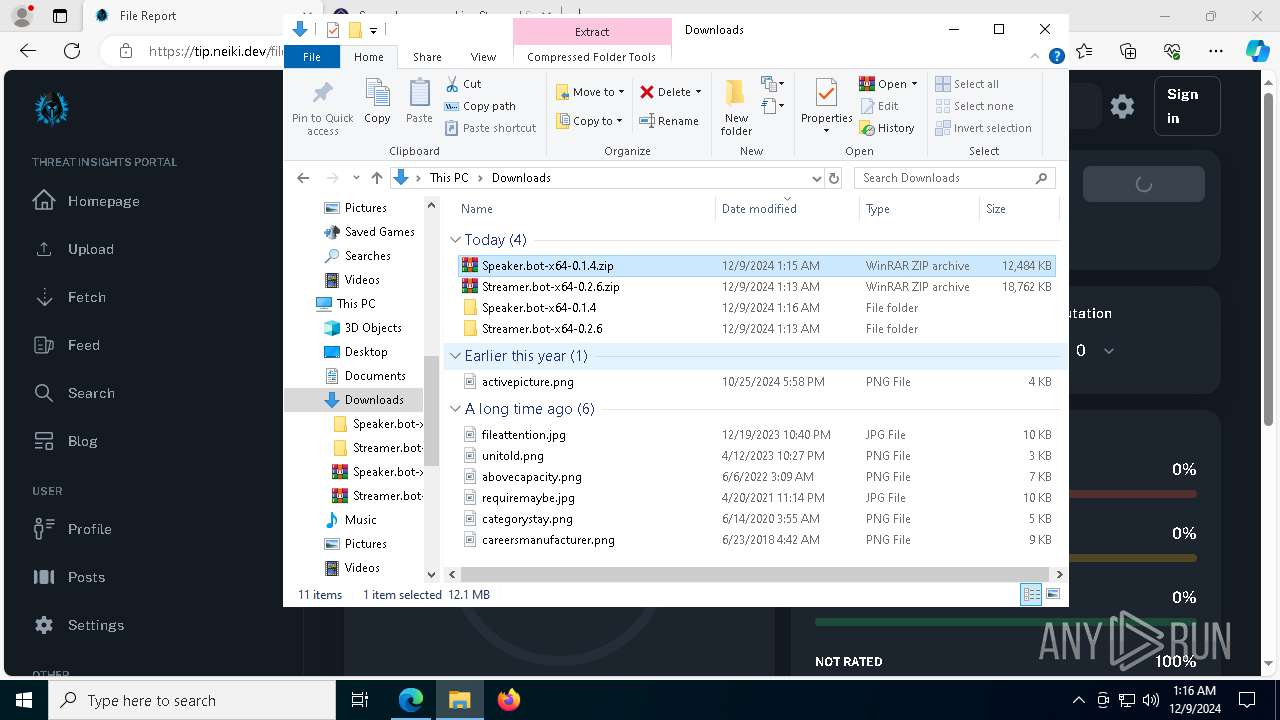Open Properties from the ribbon
The image size is (1280, 720).
click(x=826, y=107)
